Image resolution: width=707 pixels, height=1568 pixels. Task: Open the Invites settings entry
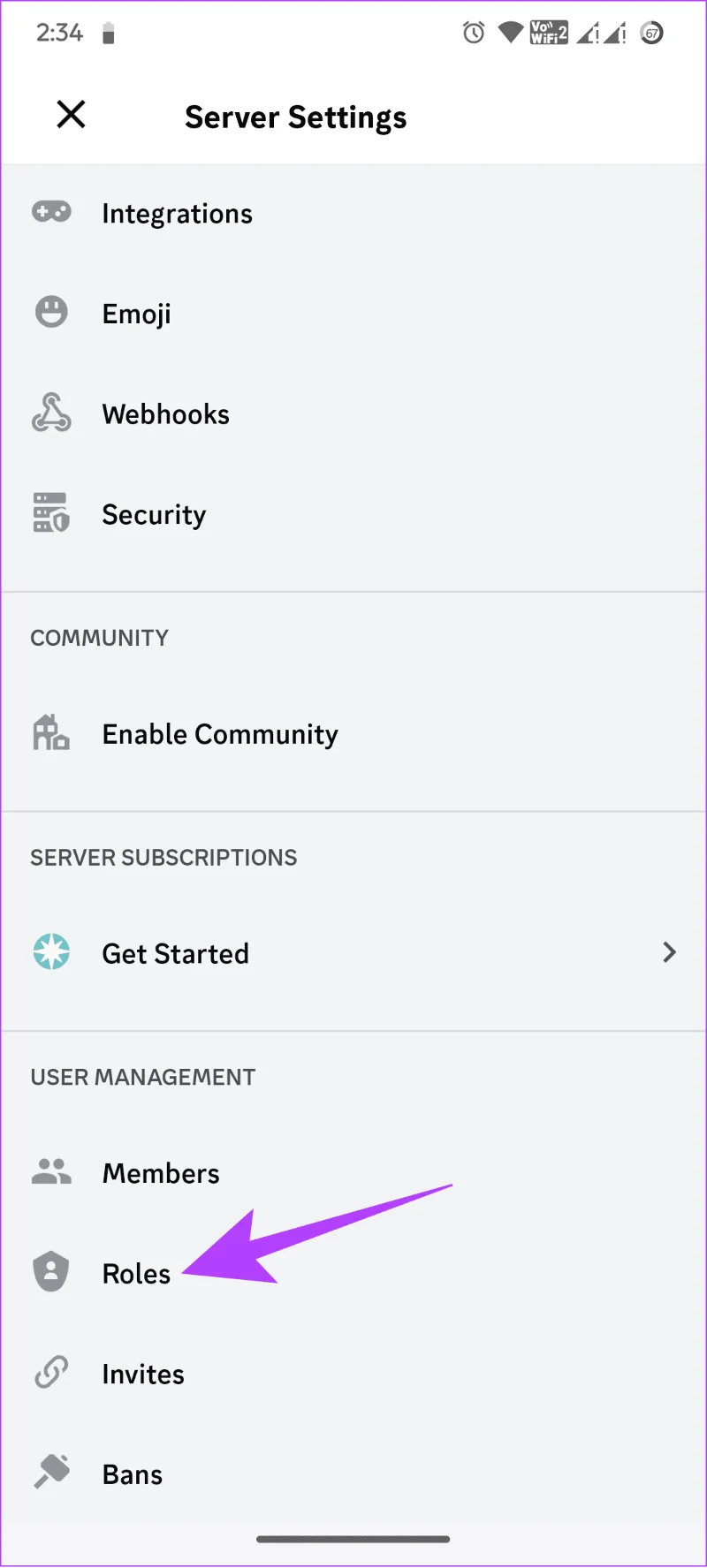[353, 1374]
